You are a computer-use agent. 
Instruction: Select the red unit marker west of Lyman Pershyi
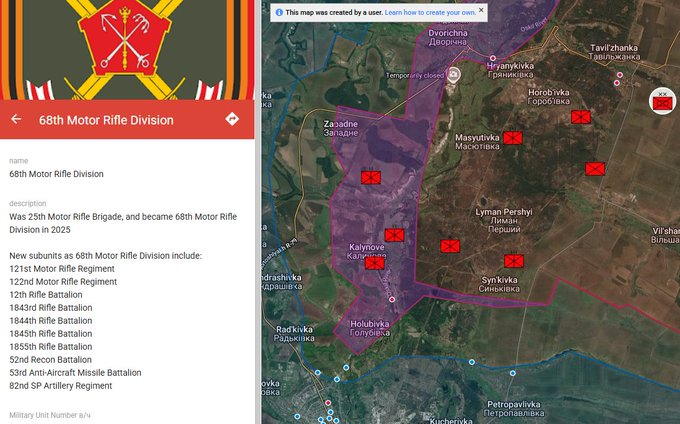[x=450, y=246]
